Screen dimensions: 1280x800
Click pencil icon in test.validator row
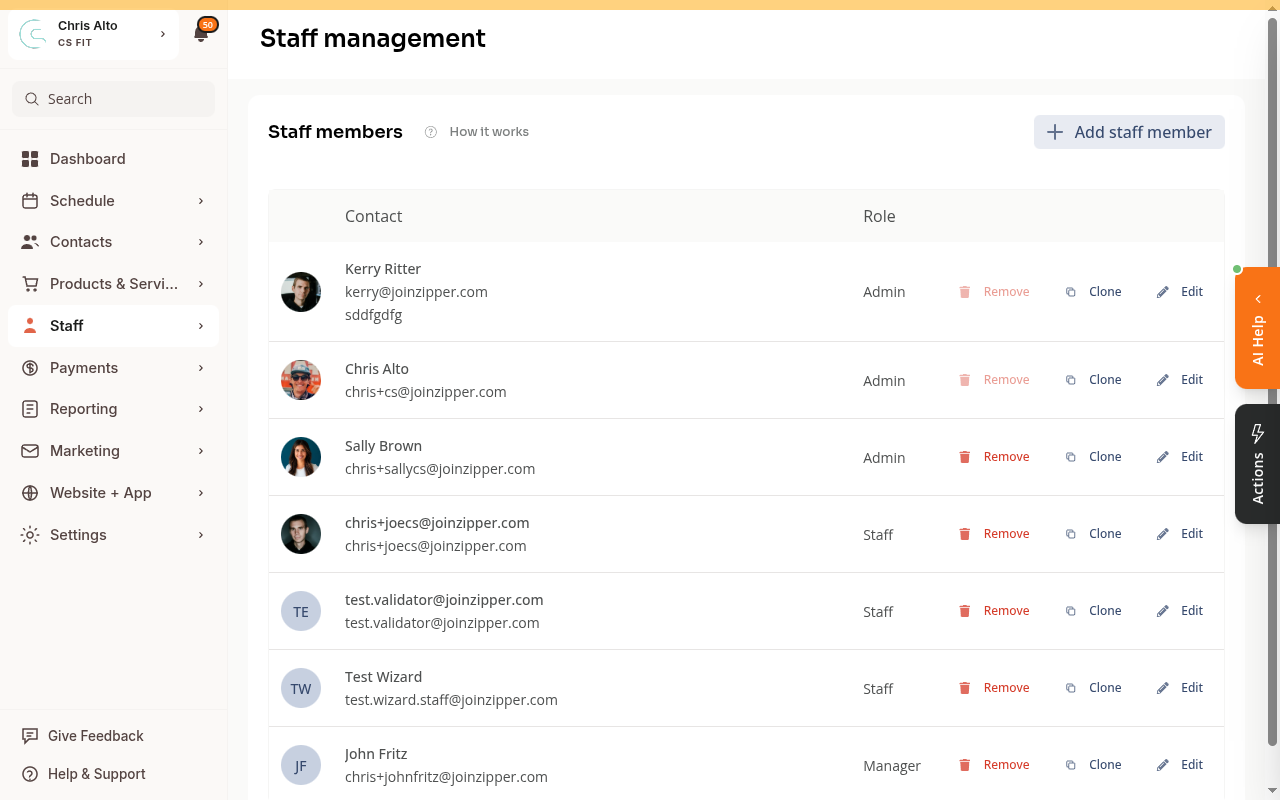(x=1163, y=611)
